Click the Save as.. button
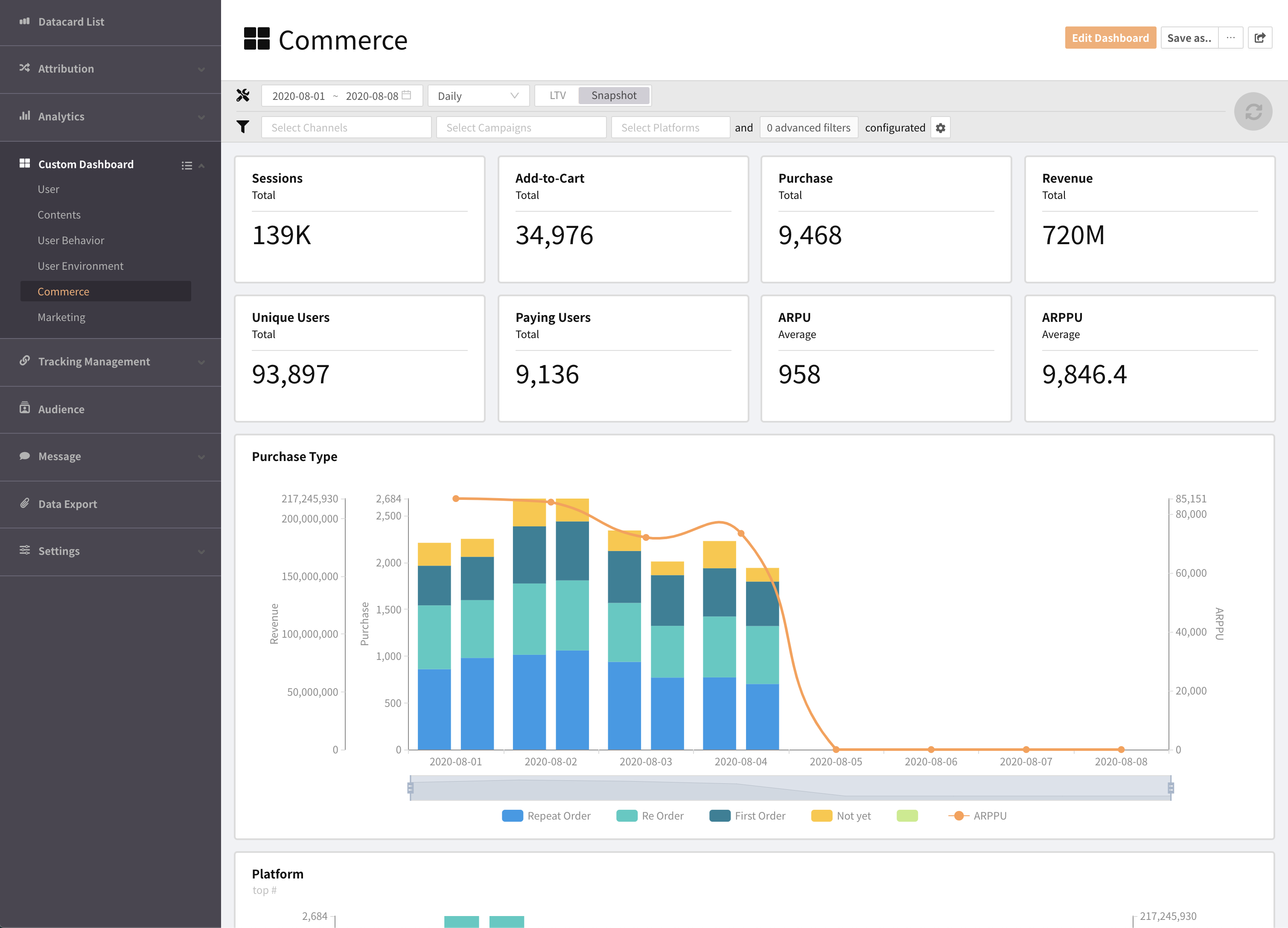Image resolution: width=1288 pixels, height=928 pixels. click(x=1189, y=38)
